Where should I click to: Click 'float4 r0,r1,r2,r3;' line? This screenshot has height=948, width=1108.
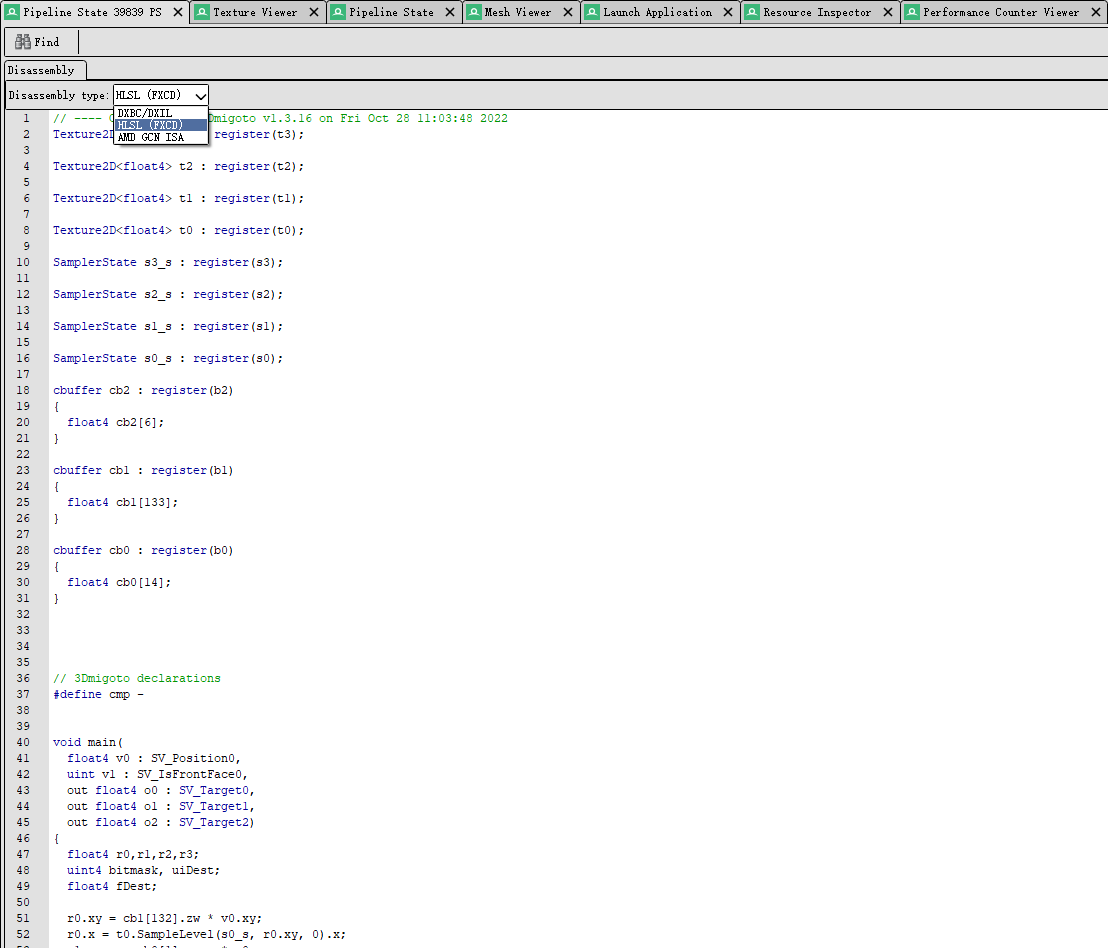133,854
